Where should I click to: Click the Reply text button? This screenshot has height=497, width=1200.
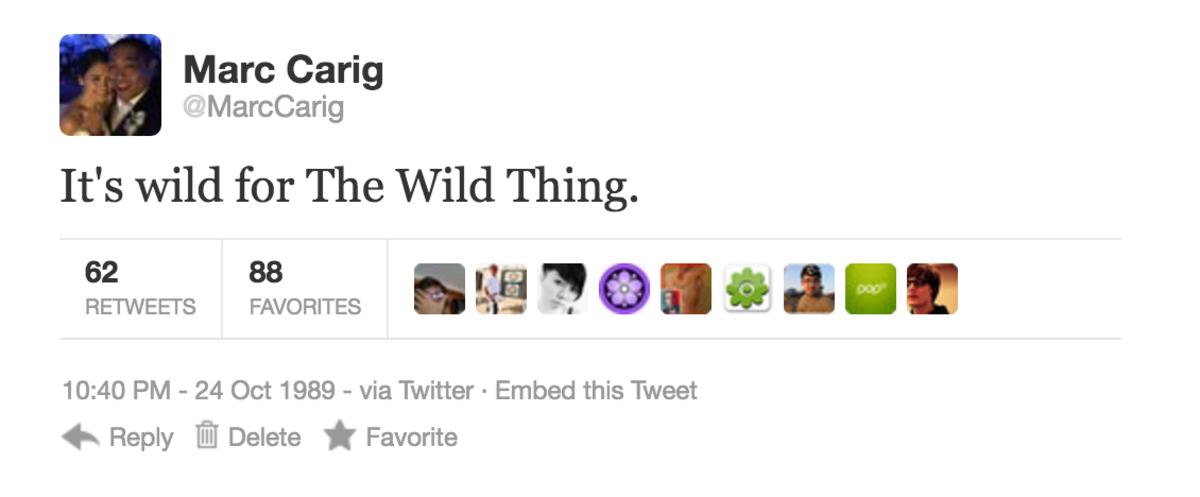pyautogui.click(x=141, y=437)
